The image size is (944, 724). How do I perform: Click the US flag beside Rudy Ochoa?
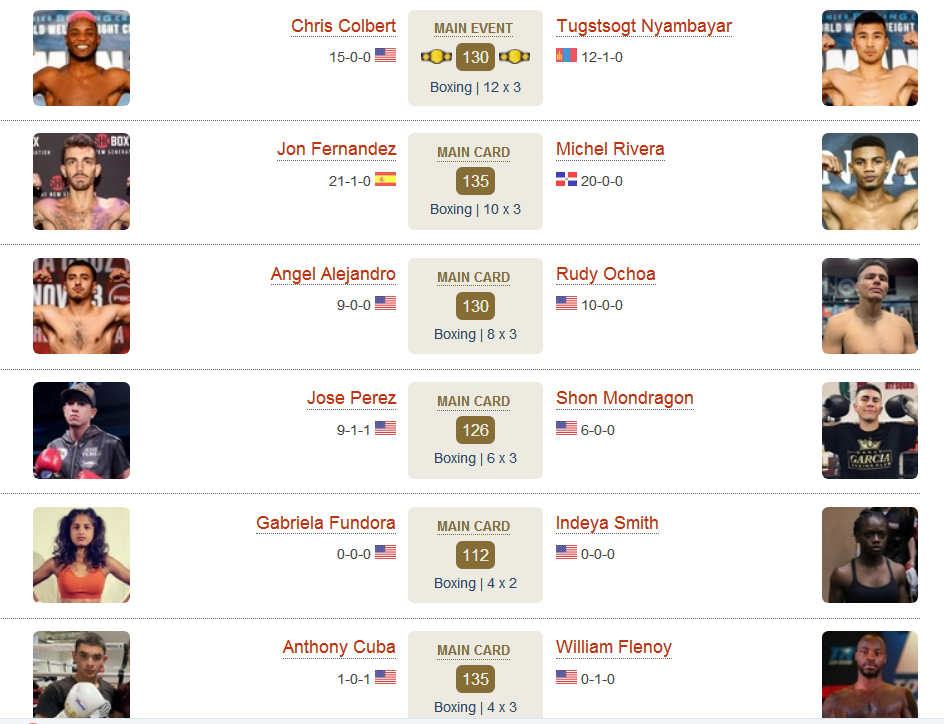pyautogui.click(x=566, y=303)
